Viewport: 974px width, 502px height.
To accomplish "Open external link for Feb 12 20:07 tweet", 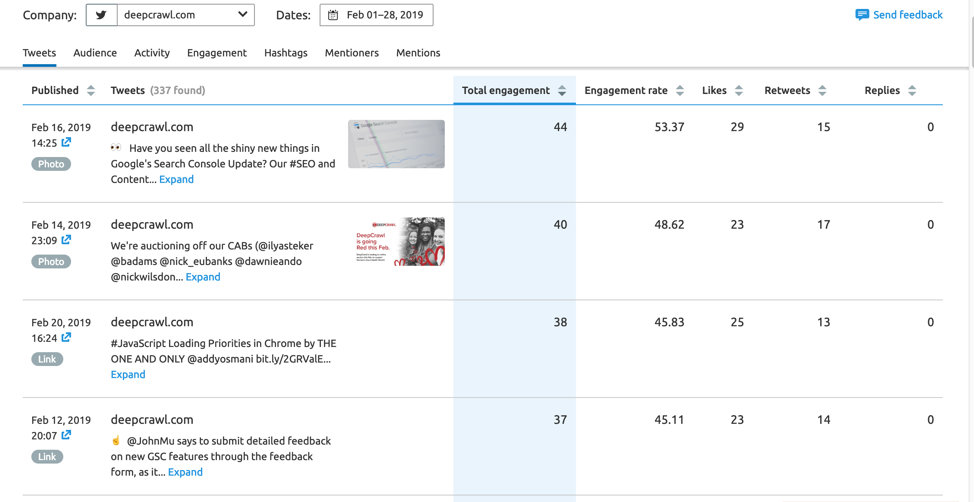I will pyautogui.click(x=66, y=434).
